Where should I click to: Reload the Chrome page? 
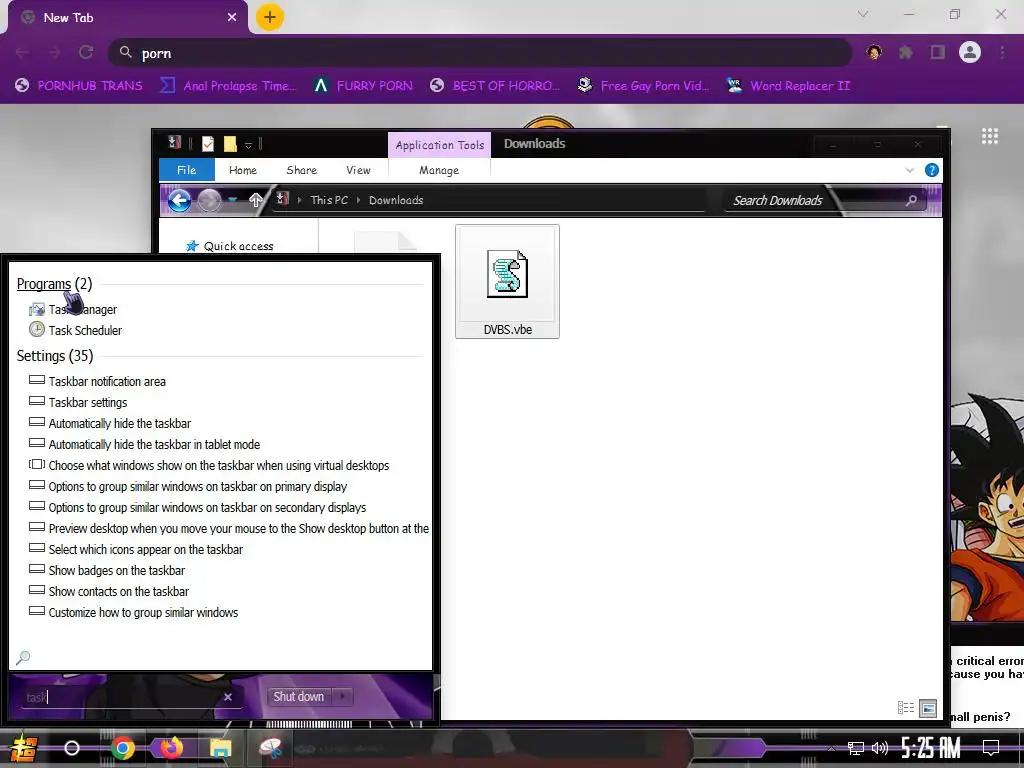[x=86, y=52]
